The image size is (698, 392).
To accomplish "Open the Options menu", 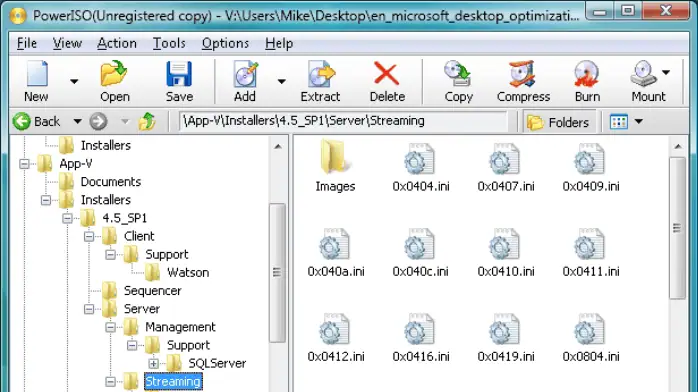I will [225, 43].
